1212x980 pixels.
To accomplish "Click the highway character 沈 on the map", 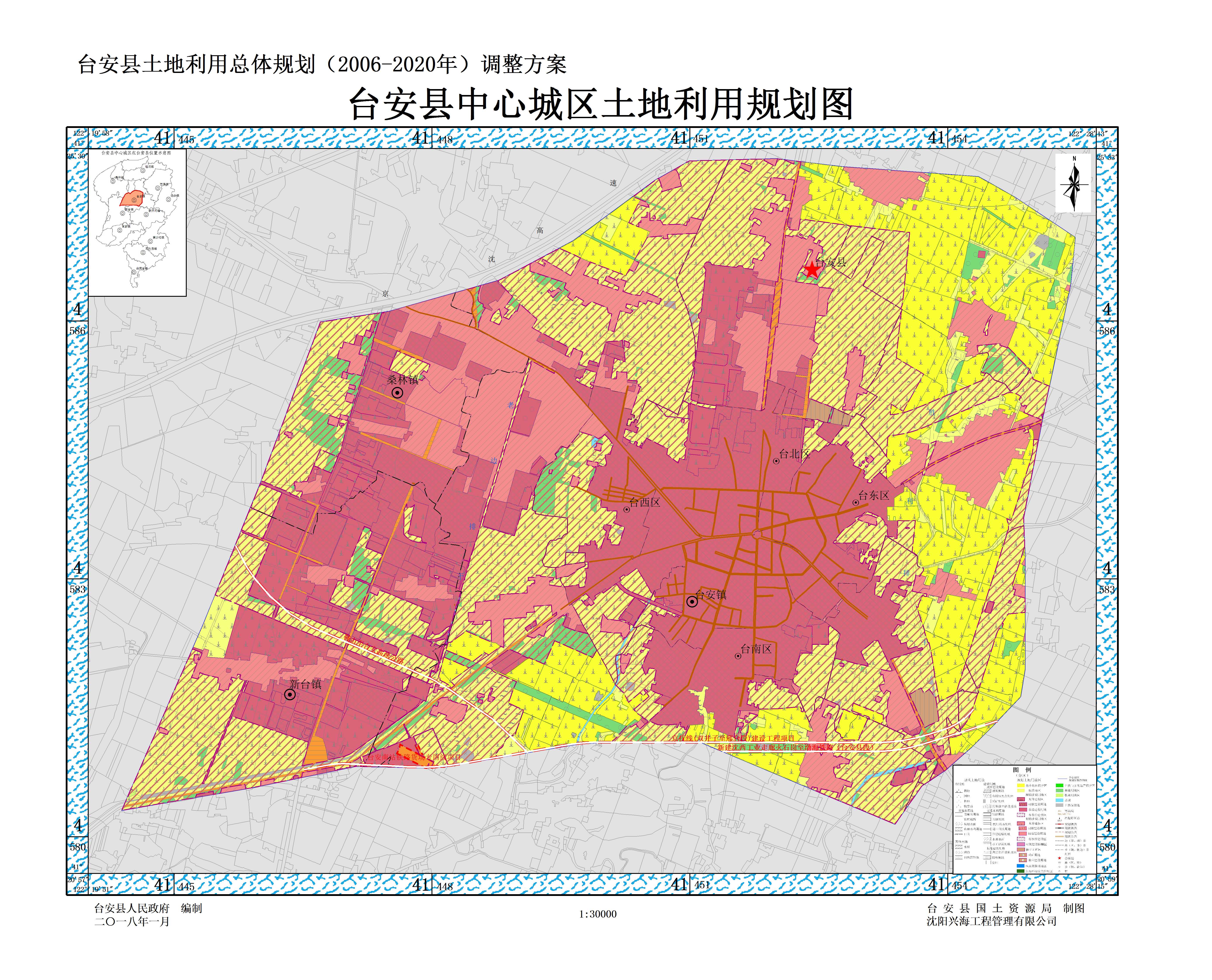I will click(492, 259).
